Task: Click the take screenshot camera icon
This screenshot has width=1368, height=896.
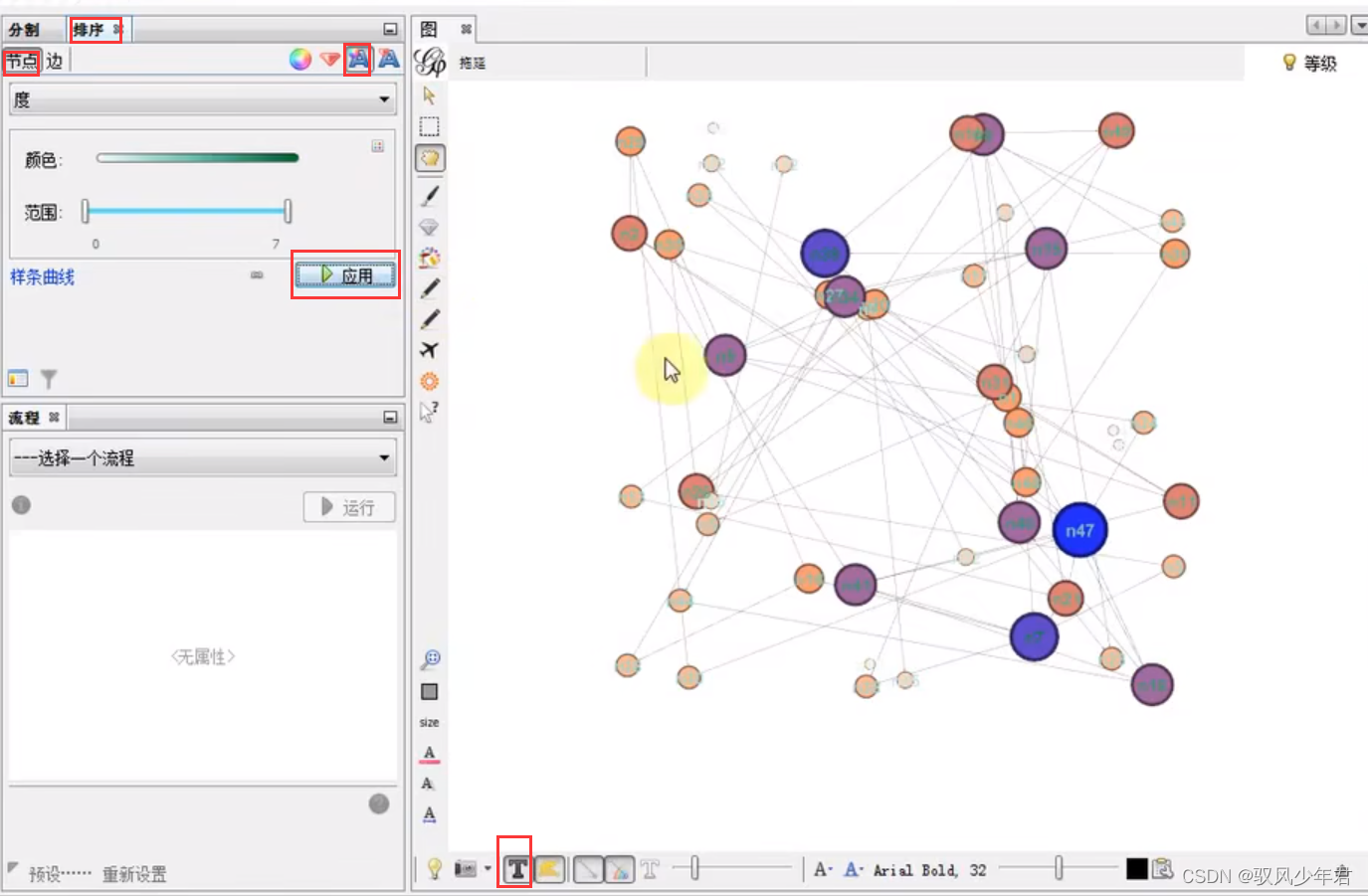Action: 465,869
